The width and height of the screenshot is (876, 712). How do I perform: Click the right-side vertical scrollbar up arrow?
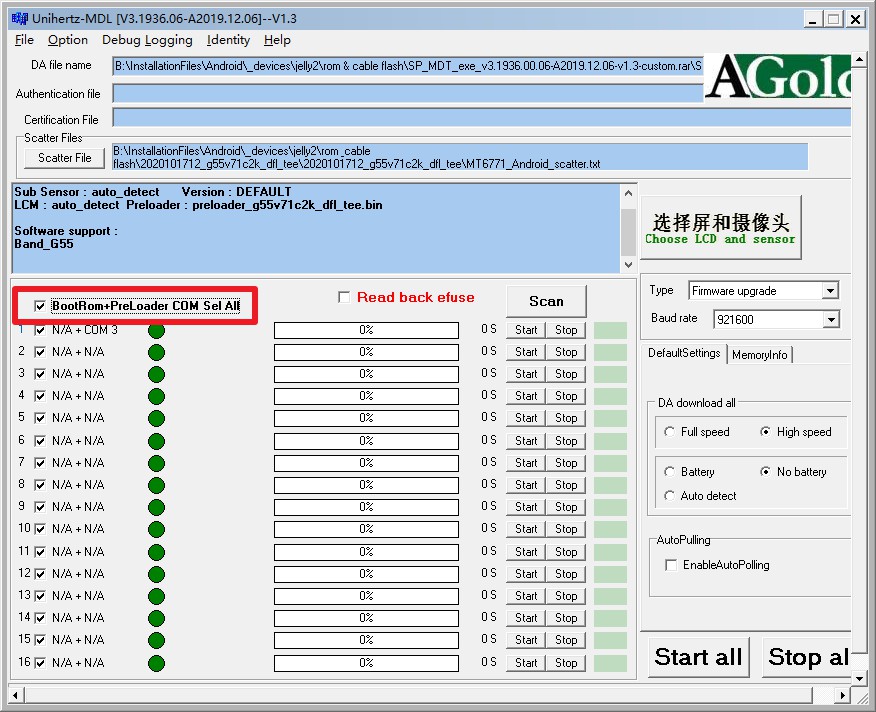[x=859, y=59]
